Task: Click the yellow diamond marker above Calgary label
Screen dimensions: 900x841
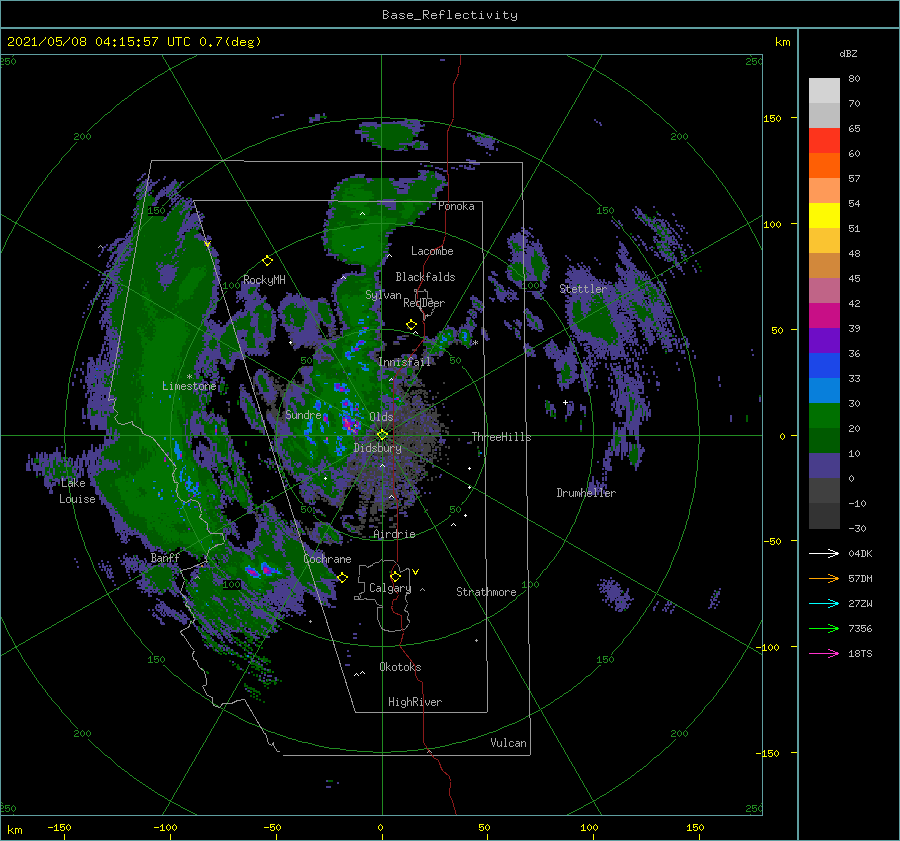Action: 395,576
